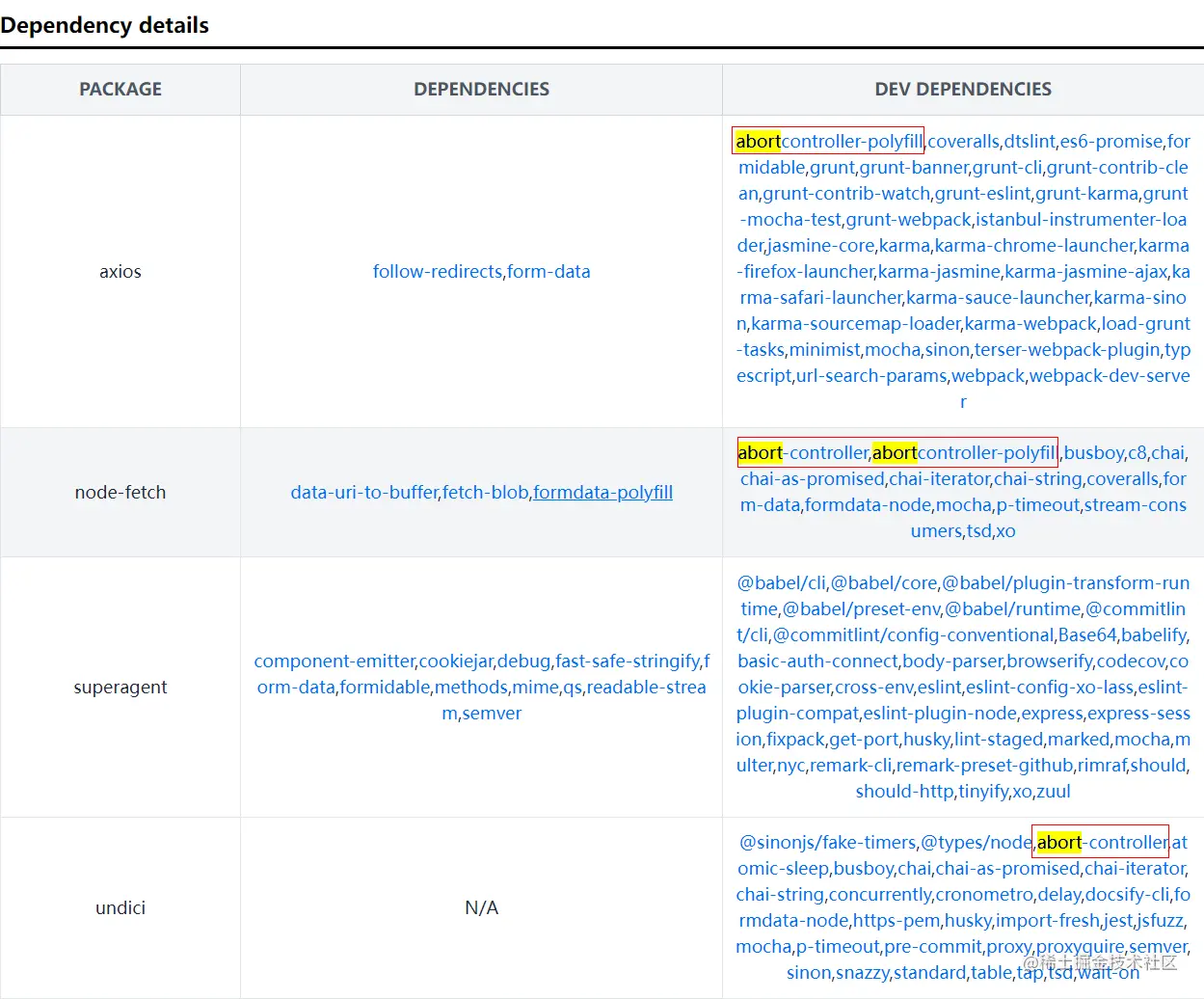Open the abortcontroller-polyfill link in axios row
The image size is (1204, 999).
pos(829,141)
